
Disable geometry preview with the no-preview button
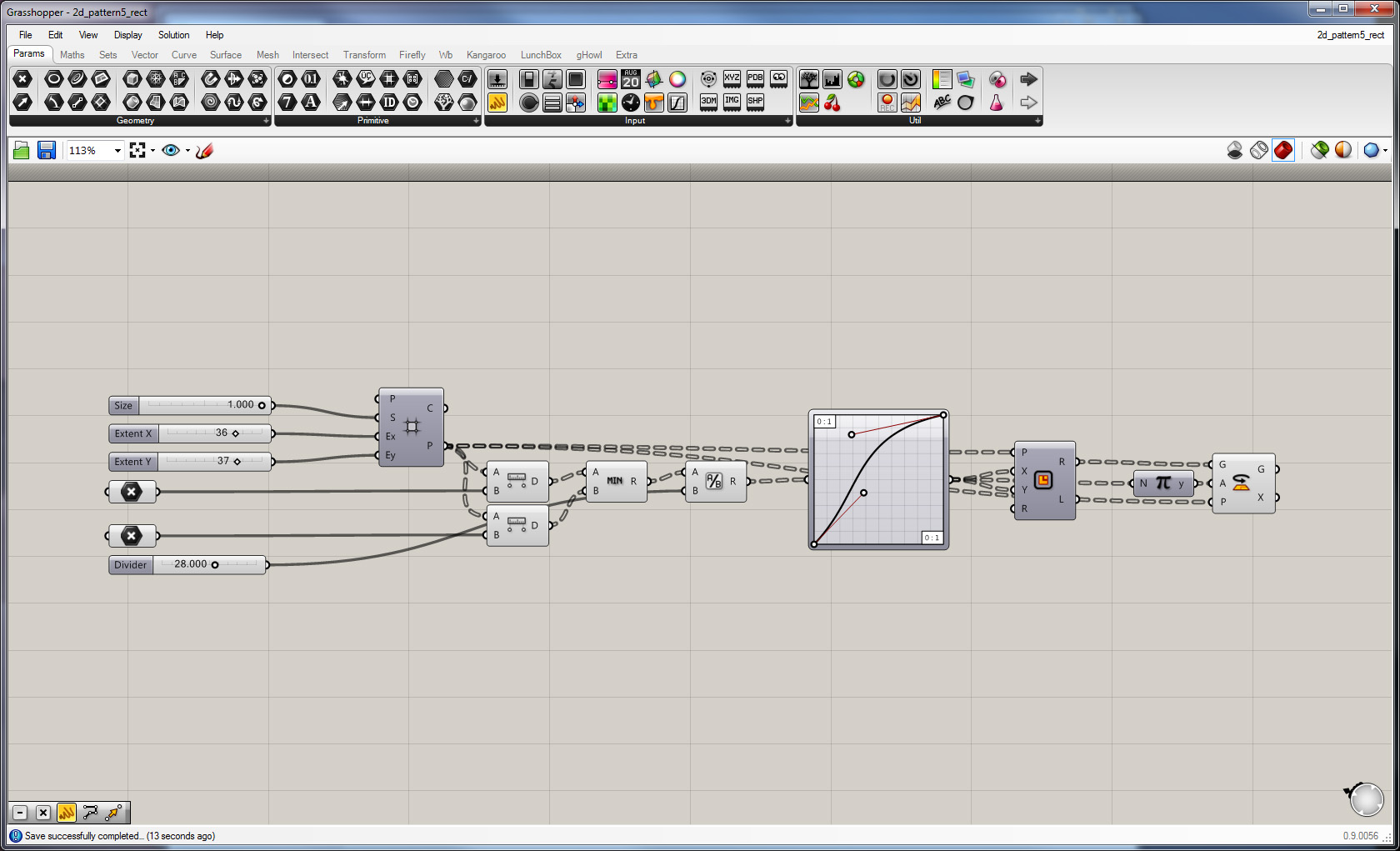pyautogui.click(x=1235, y=150)
